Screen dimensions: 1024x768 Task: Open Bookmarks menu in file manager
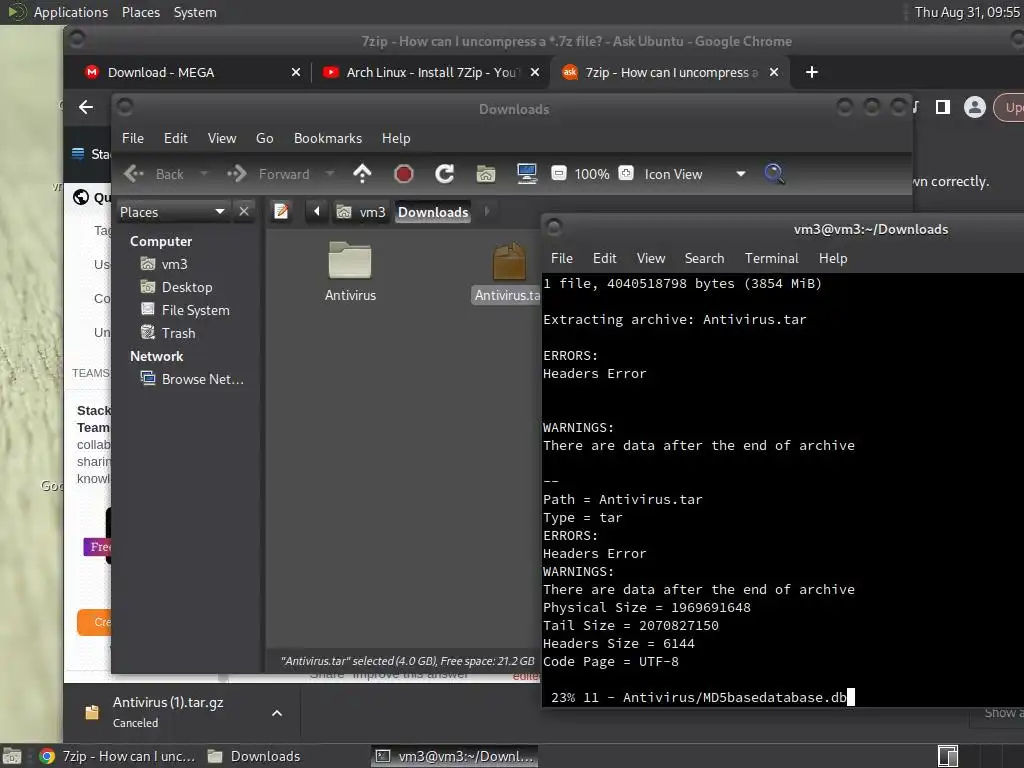328,138
